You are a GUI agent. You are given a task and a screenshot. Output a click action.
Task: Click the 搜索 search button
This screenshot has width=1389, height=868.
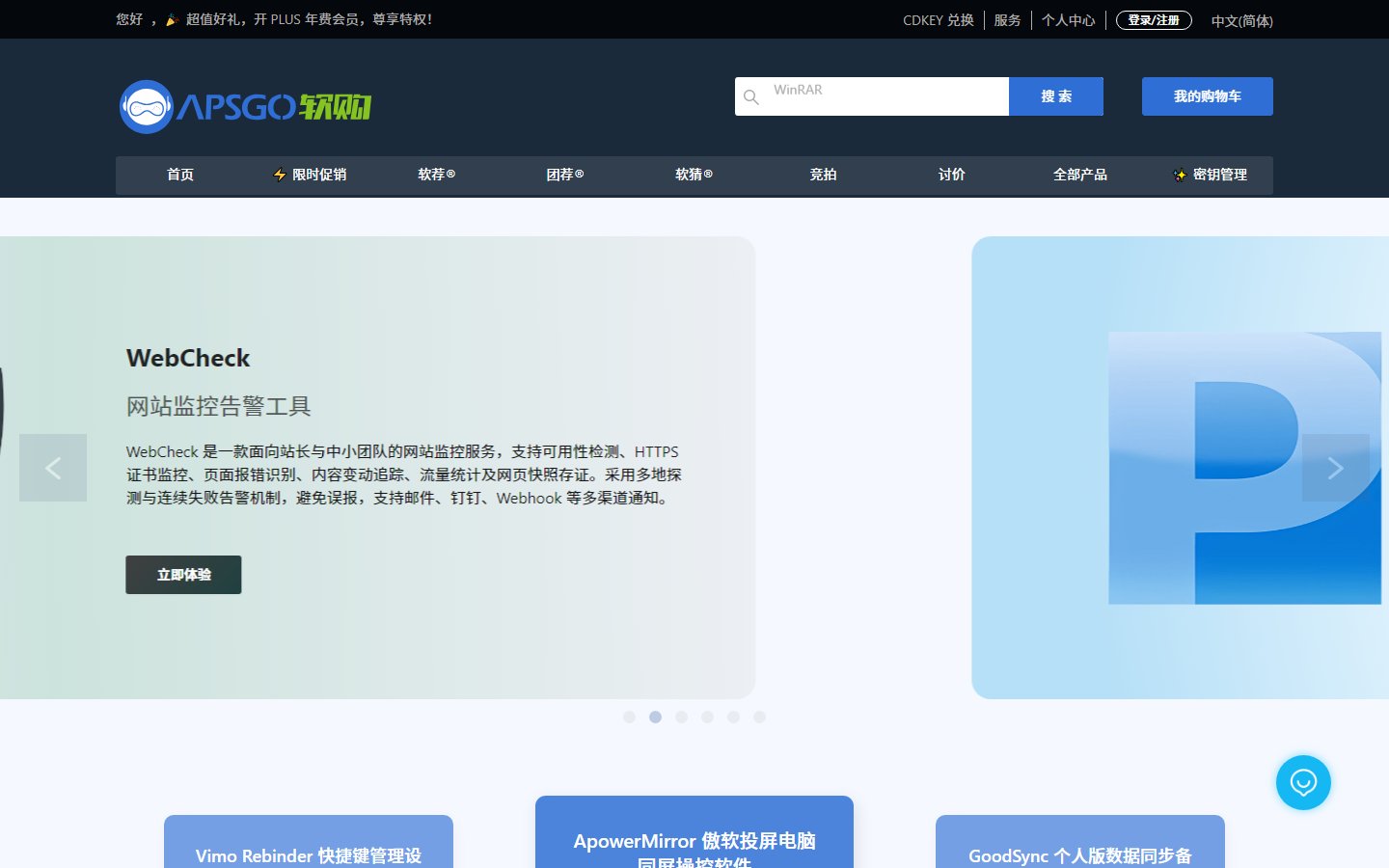[1056, 96]
